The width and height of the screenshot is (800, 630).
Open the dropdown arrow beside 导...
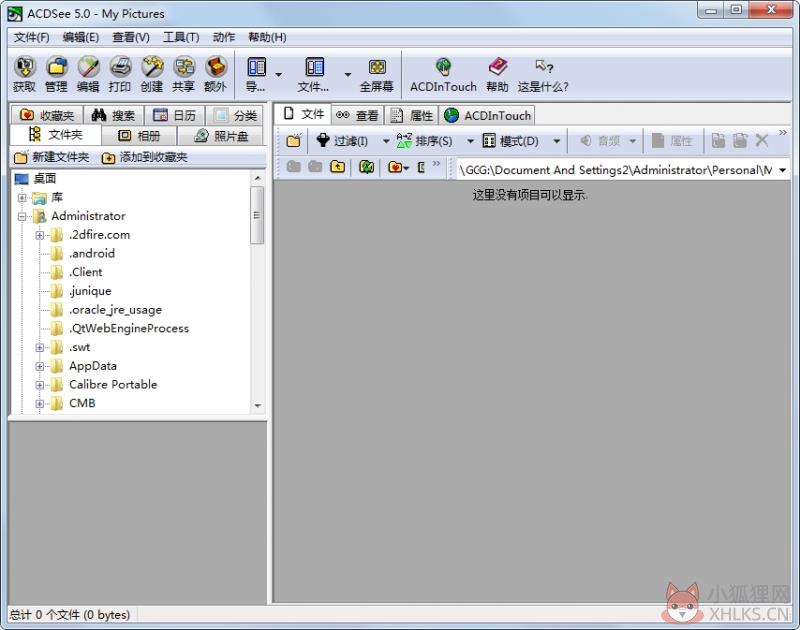(279, 74)
